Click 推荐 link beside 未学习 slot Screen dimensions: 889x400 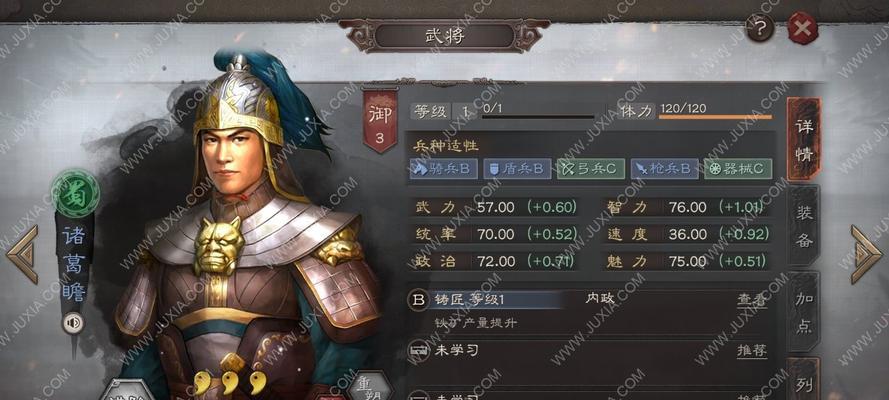[x=752, y=351]
